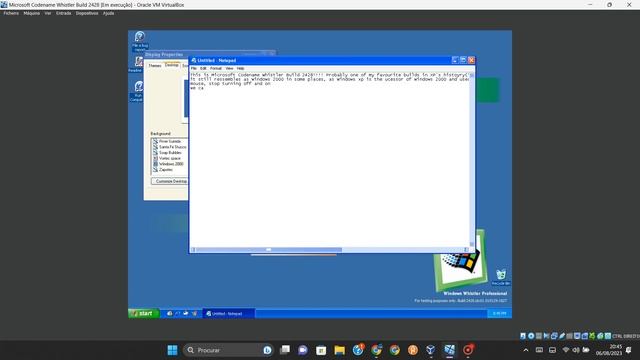This screenshot has width=640, height=360.
Task: Select the Readme desktop icon
Action: pos(137,64)
